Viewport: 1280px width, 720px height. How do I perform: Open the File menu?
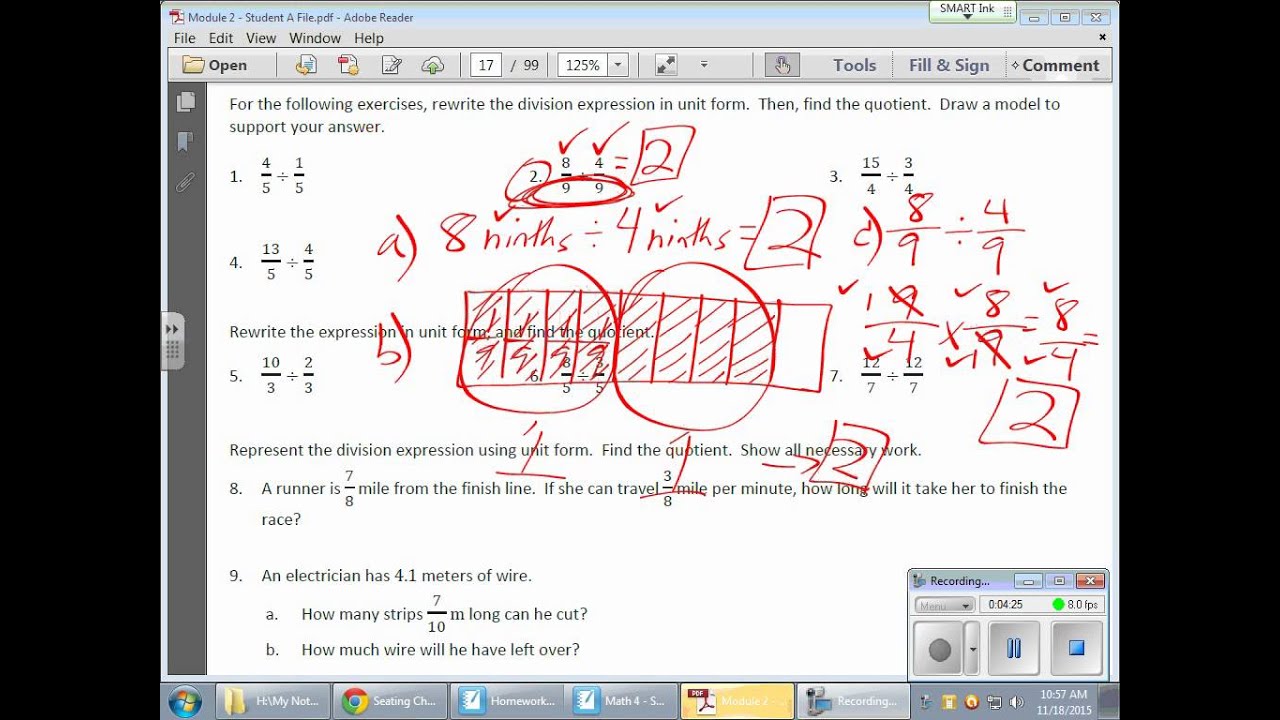(184, 38)
